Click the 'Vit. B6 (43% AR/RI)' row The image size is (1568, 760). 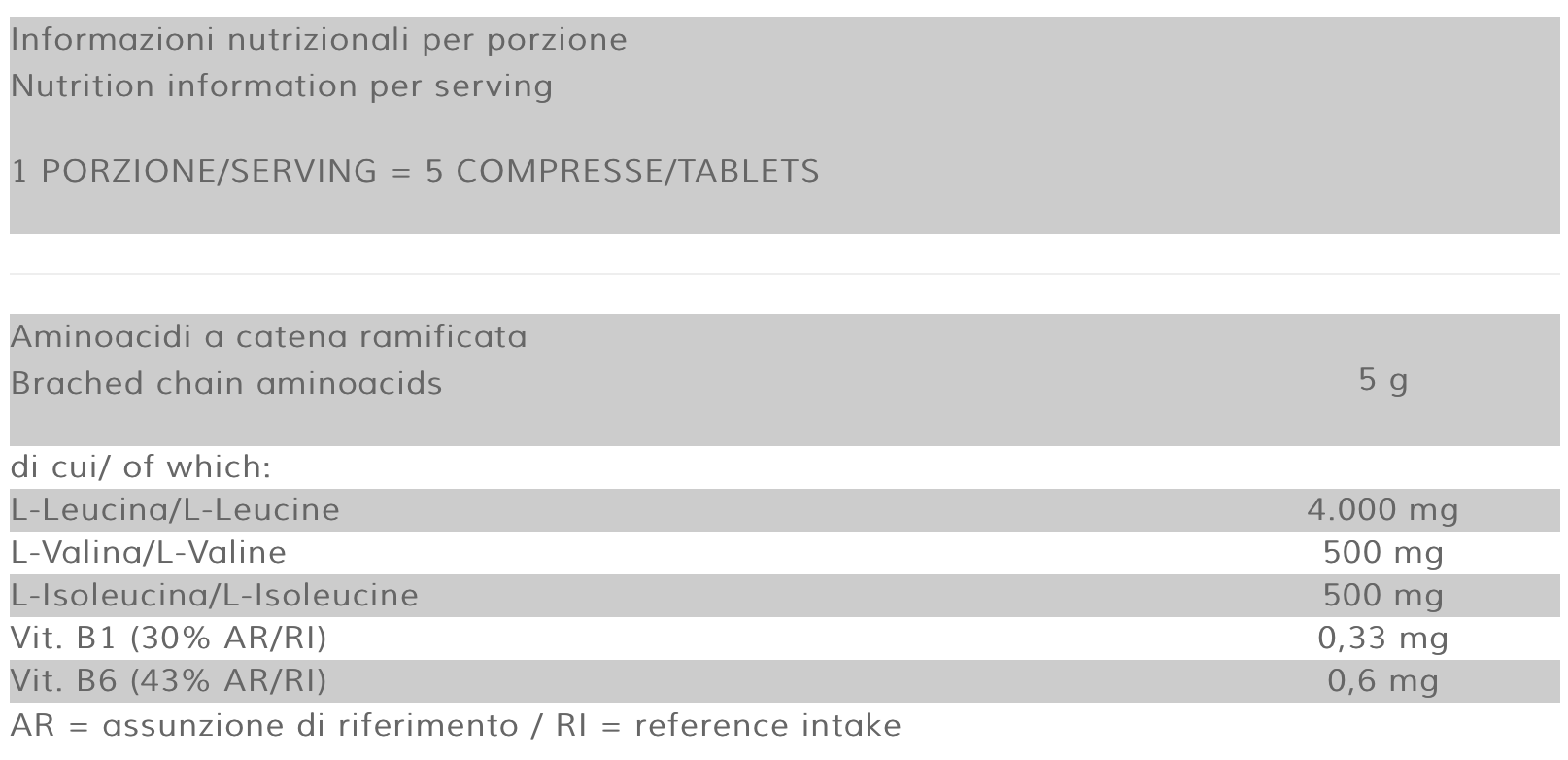tap(784, 681)
